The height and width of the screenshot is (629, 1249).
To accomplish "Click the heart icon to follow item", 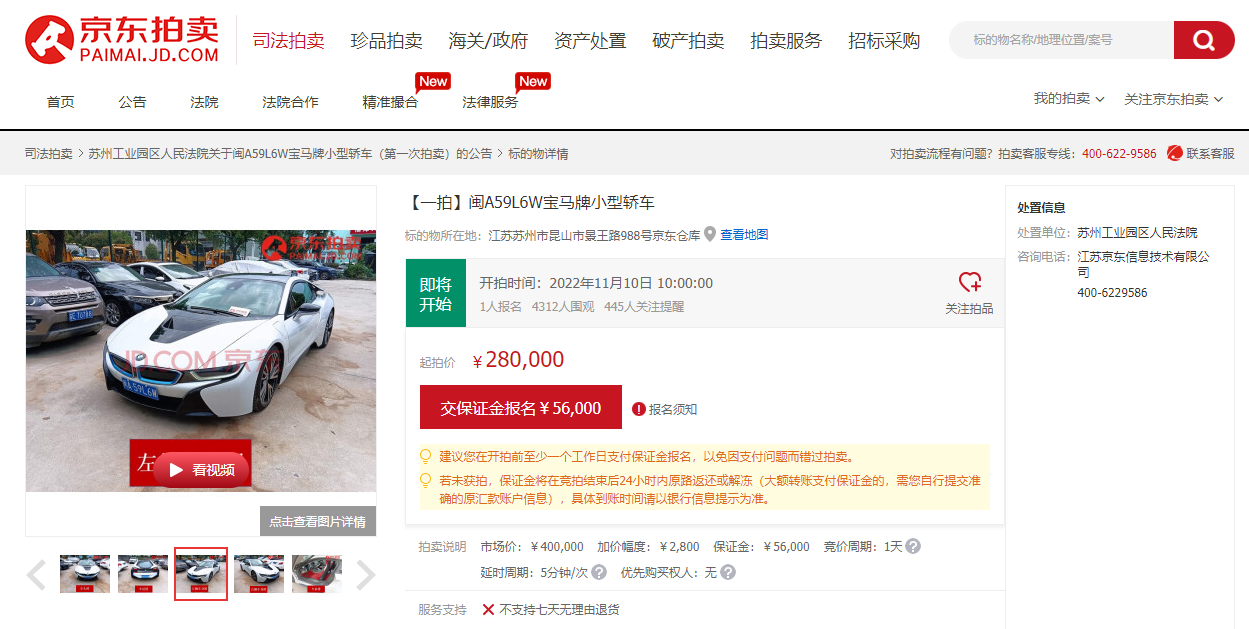I will tap(969, 282).
